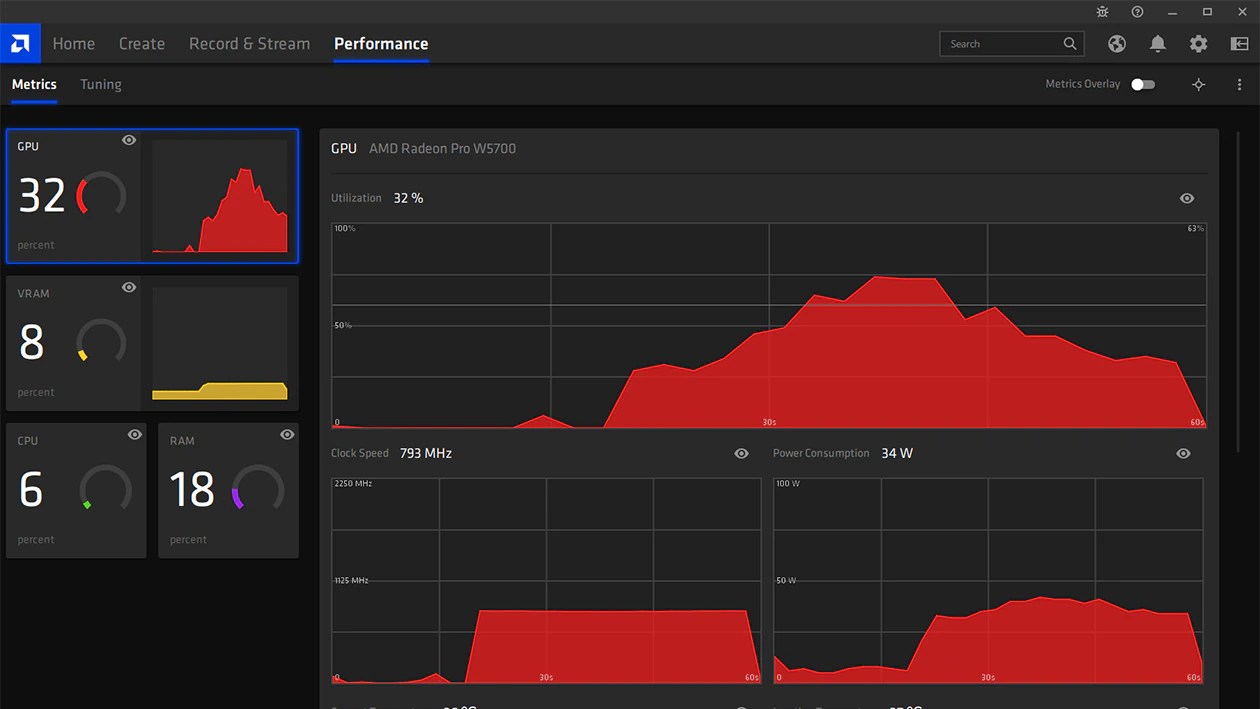Image resolution: width=1260 pixels, height=709 pixels.
Task: Click inside the Search field
Action: coord(1000,44)
